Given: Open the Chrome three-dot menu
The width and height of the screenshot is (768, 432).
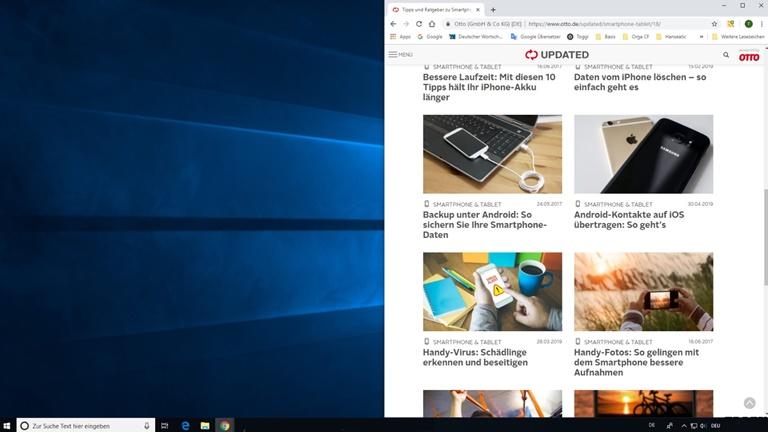Looking at the screenshot, I should tap(762, 23).
